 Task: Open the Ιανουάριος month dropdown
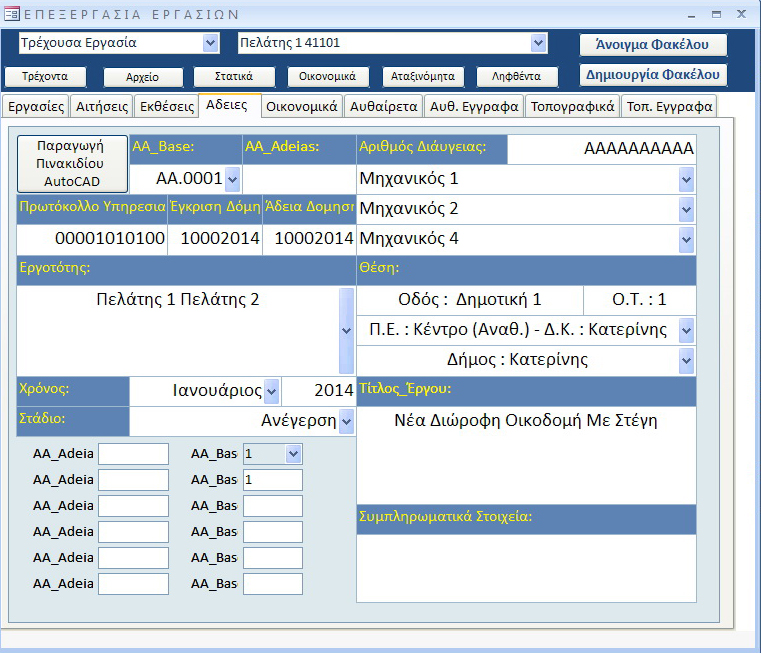pos(270,392)
